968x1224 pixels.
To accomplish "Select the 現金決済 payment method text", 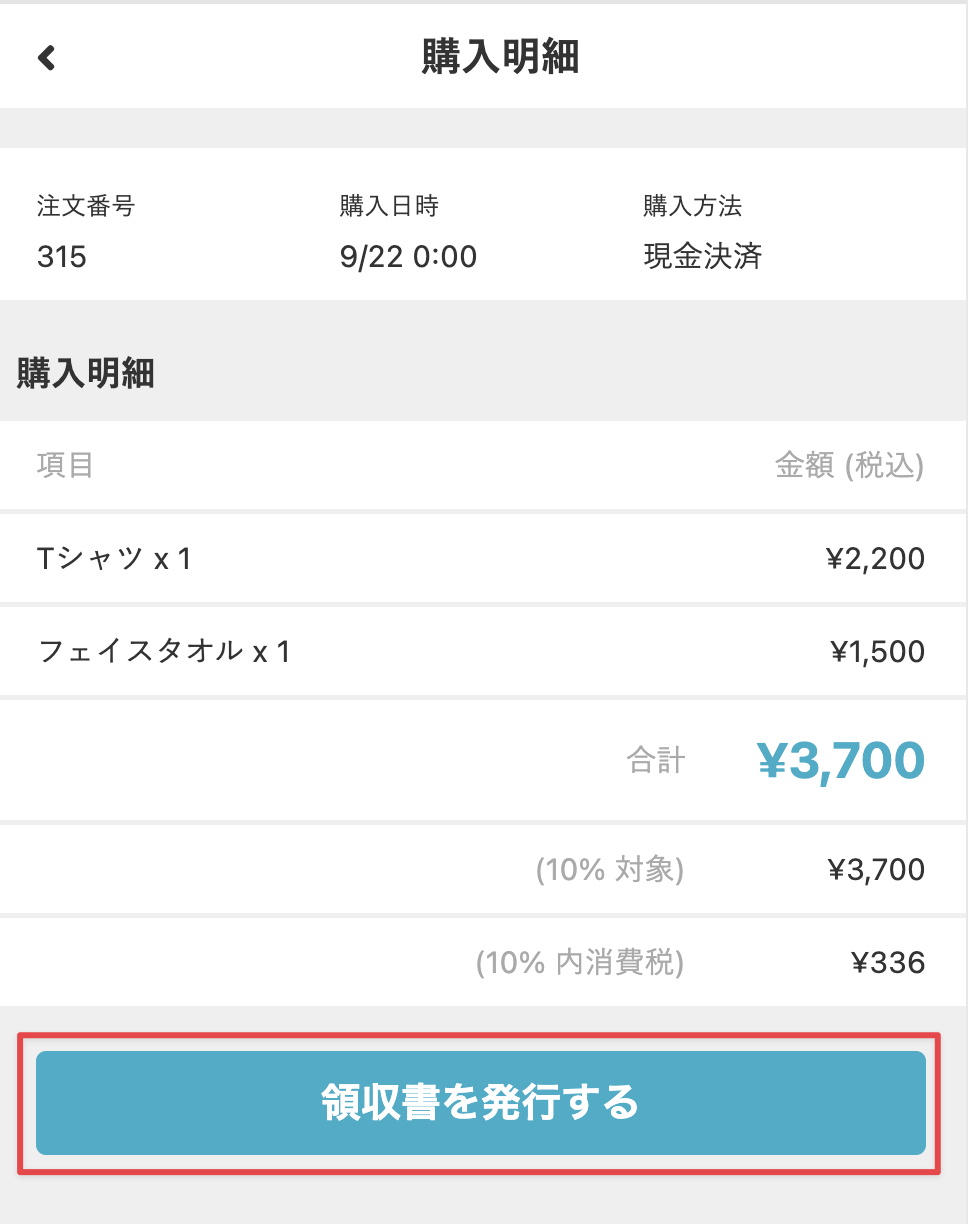I will tap(702, 257).
